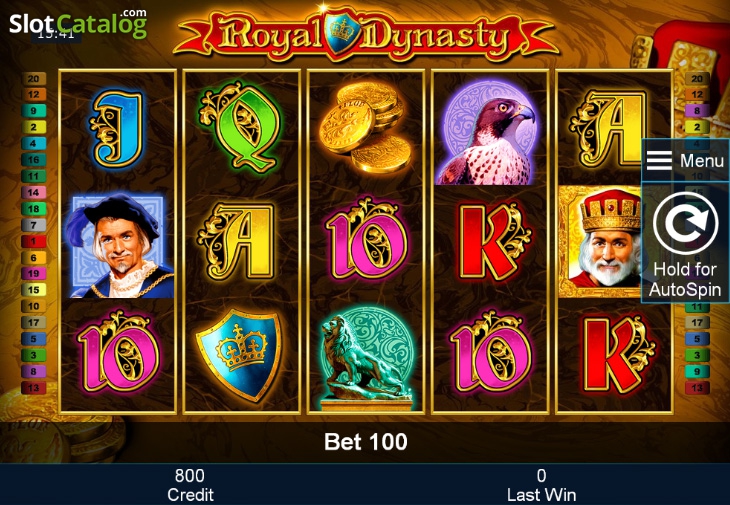Select the crowned king portrait symbol
The width and height of the screenshot is (730, 505).
(x=601, y=241)
